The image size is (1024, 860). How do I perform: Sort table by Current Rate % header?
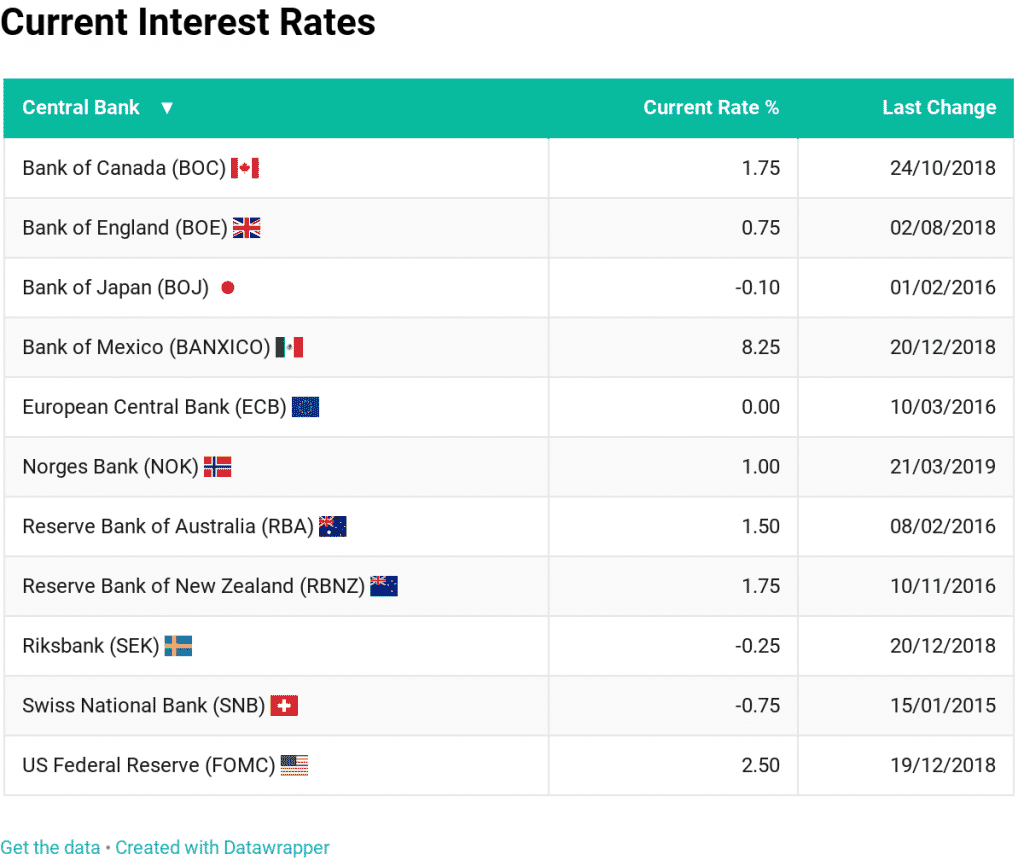(x=710, y=108)
